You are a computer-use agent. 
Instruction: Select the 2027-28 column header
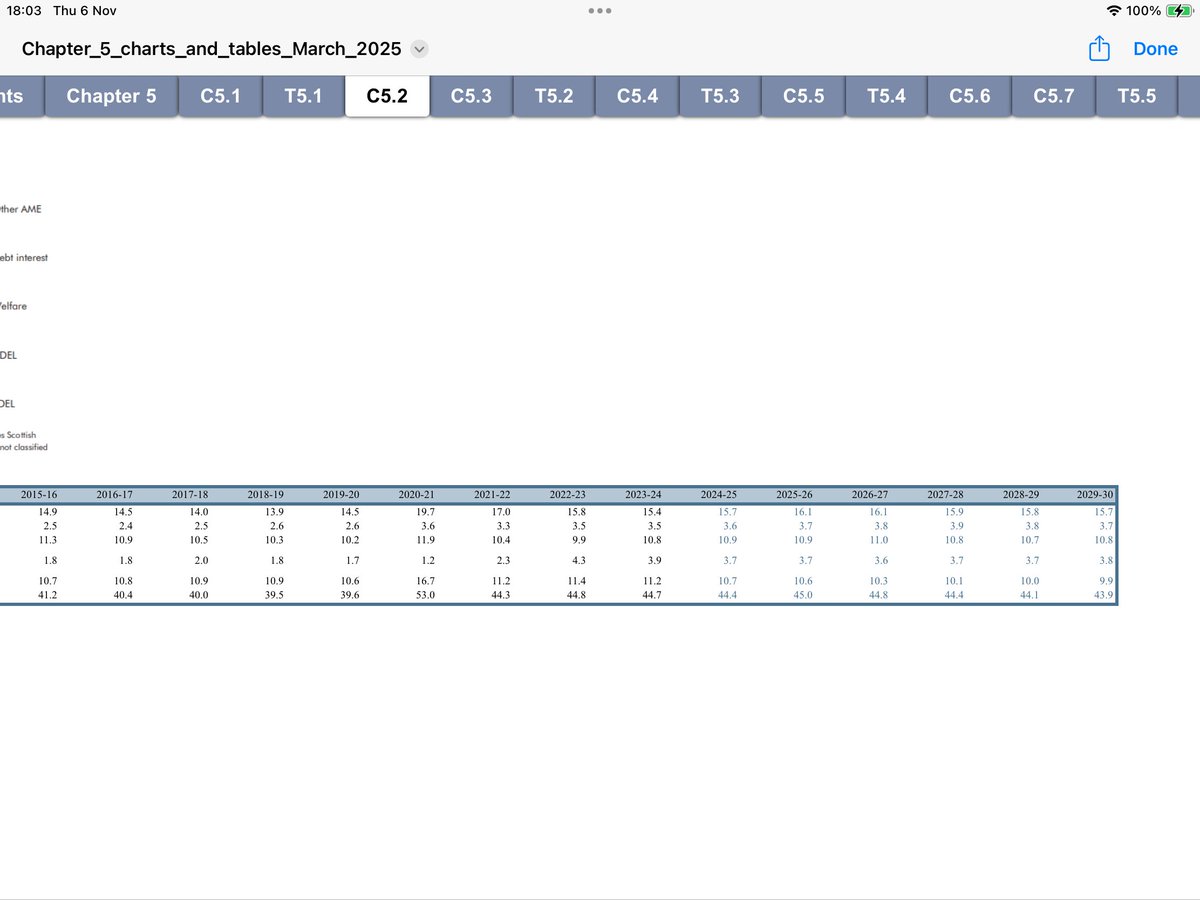(945, 495)
